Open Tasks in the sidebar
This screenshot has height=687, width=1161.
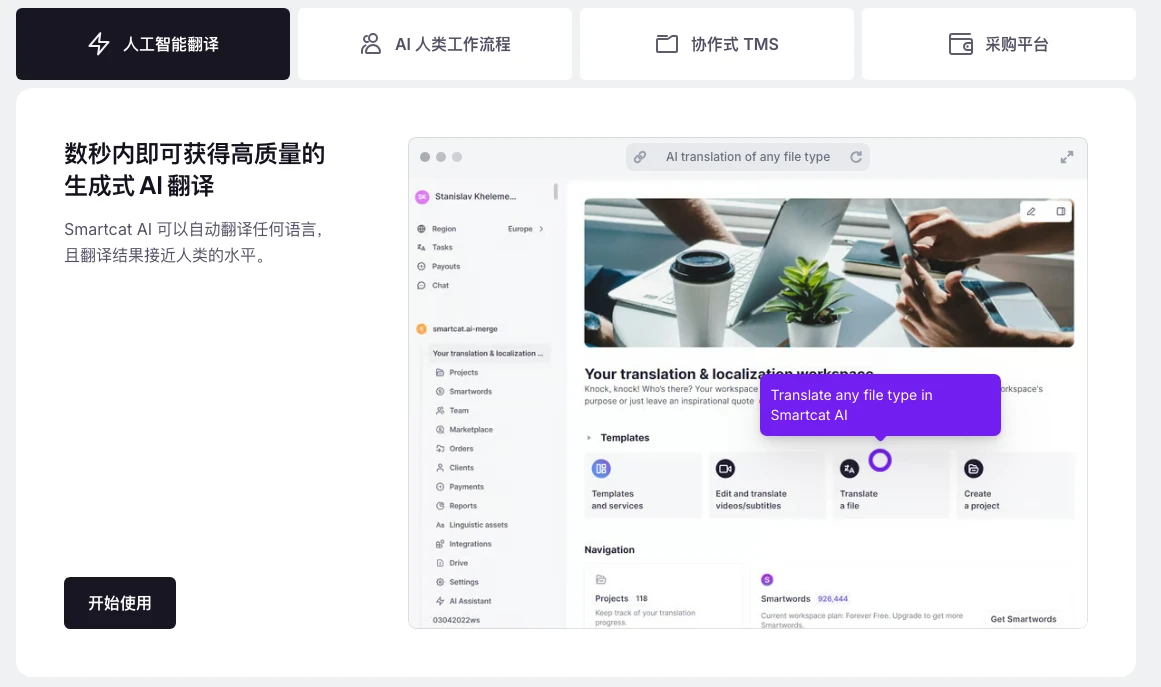click(442, 247)
